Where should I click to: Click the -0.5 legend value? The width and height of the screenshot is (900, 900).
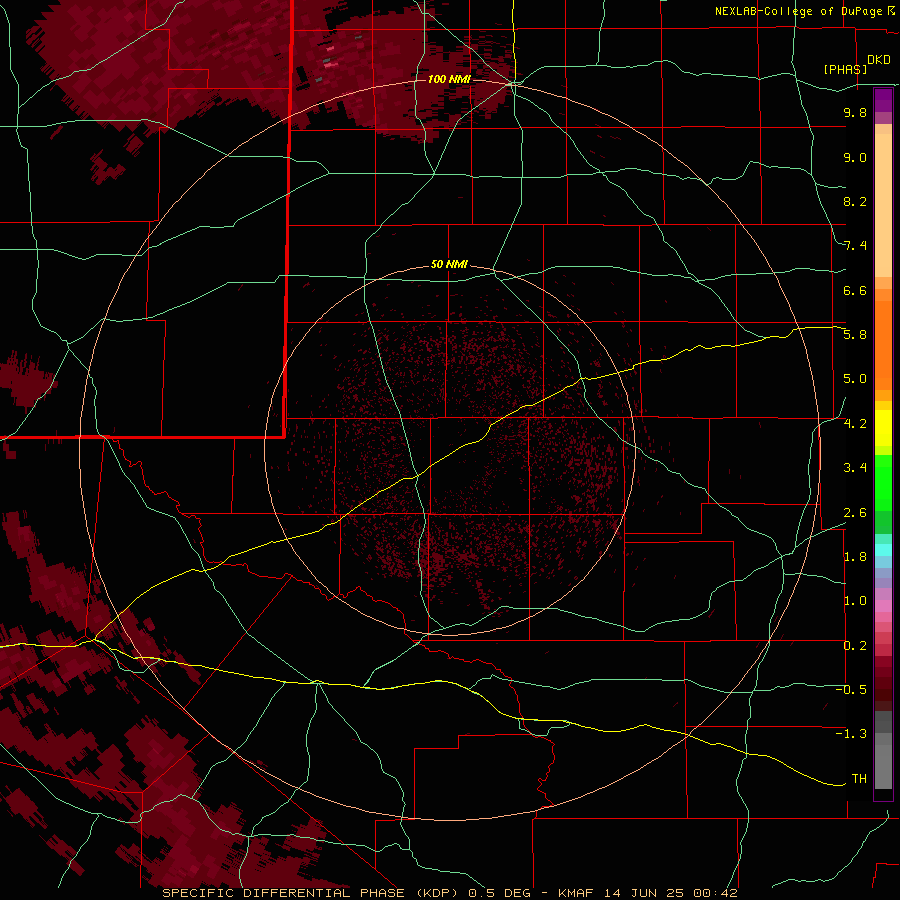tap(851, 690)
